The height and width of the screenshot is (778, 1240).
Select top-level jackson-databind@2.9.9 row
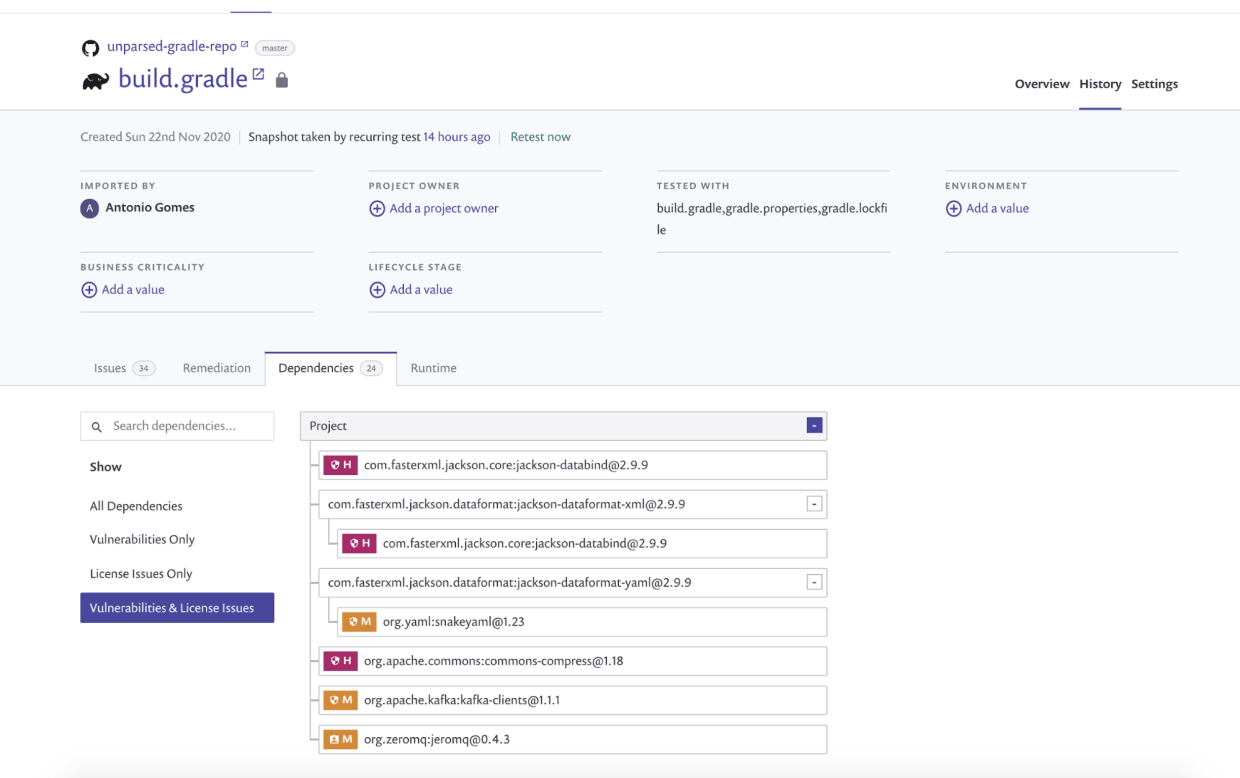(573, 465)
